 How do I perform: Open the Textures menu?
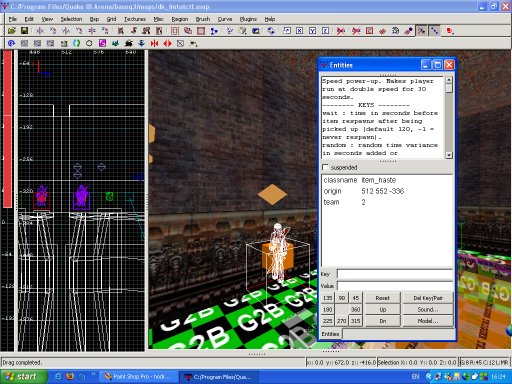135,19
